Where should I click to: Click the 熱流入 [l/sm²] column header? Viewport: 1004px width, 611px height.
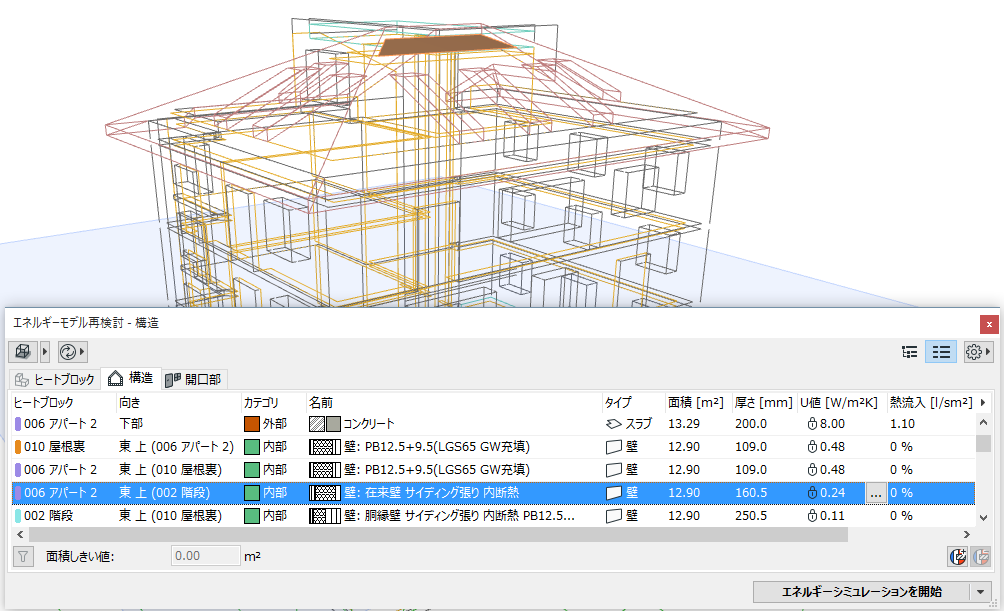(930, 403)
